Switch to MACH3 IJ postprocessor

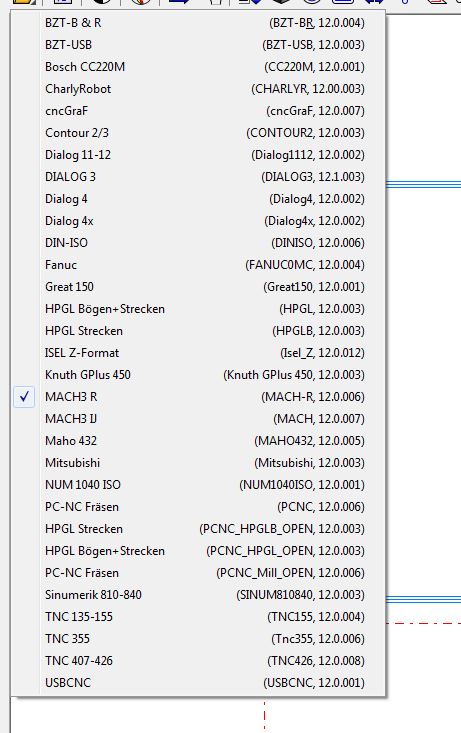(198, 419)
